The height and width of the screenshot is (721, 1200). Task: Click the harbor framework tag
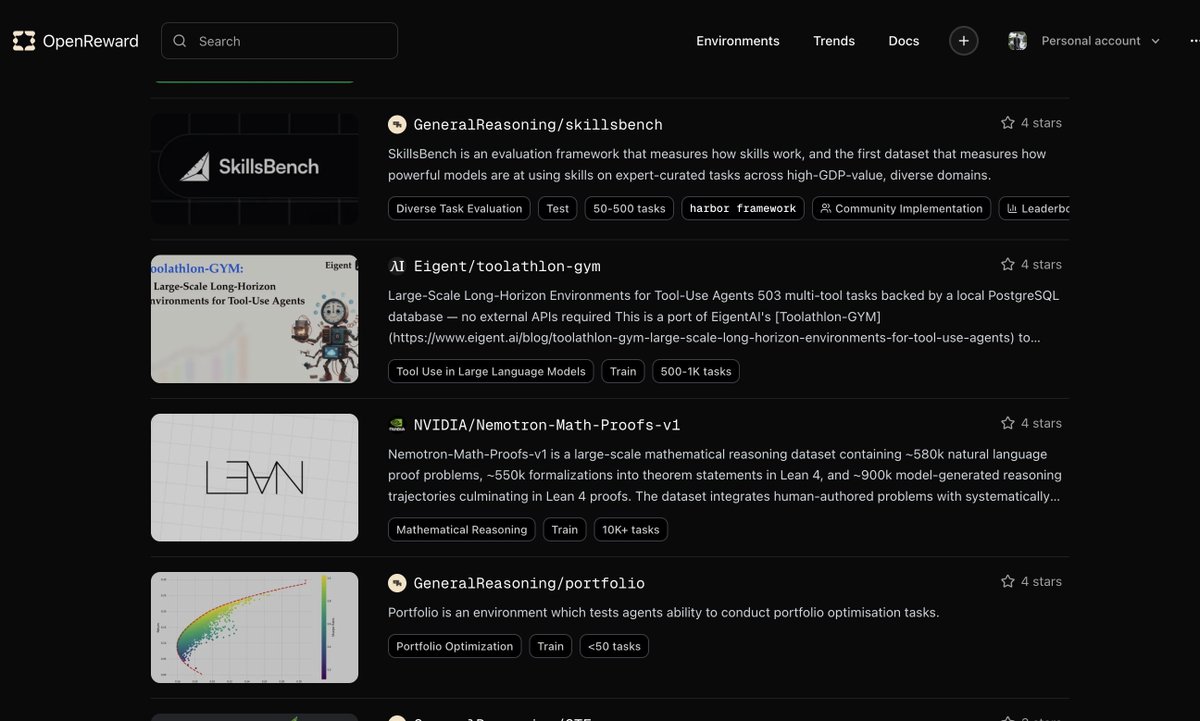click(x=743, y=208)
